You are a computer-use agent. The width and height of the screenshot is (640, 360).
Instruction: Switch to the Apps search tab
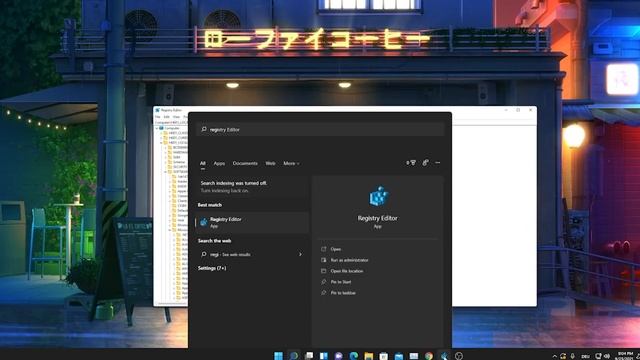click(x=219, y=163)
